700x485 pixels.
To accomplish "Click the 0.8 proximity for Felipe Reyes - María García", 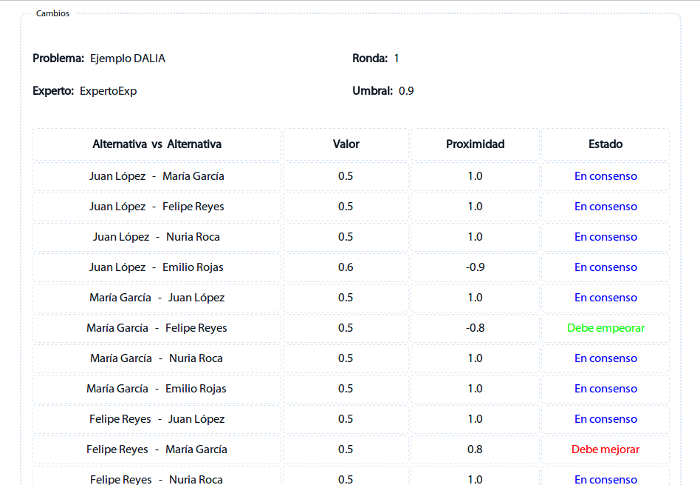I will pyautogui.click(x=475, y=449).
